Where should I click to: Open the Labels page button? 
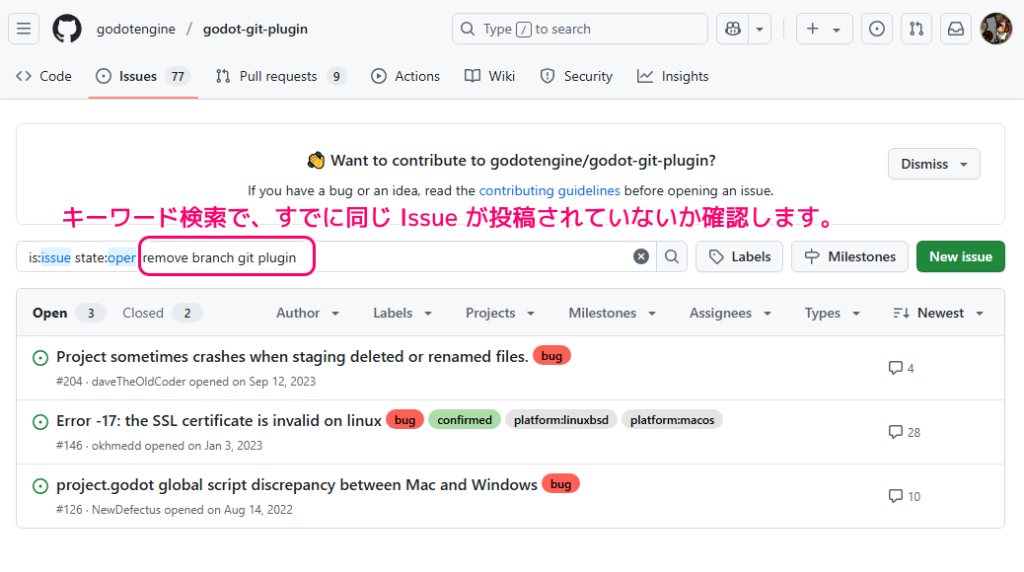click(739, 257)
